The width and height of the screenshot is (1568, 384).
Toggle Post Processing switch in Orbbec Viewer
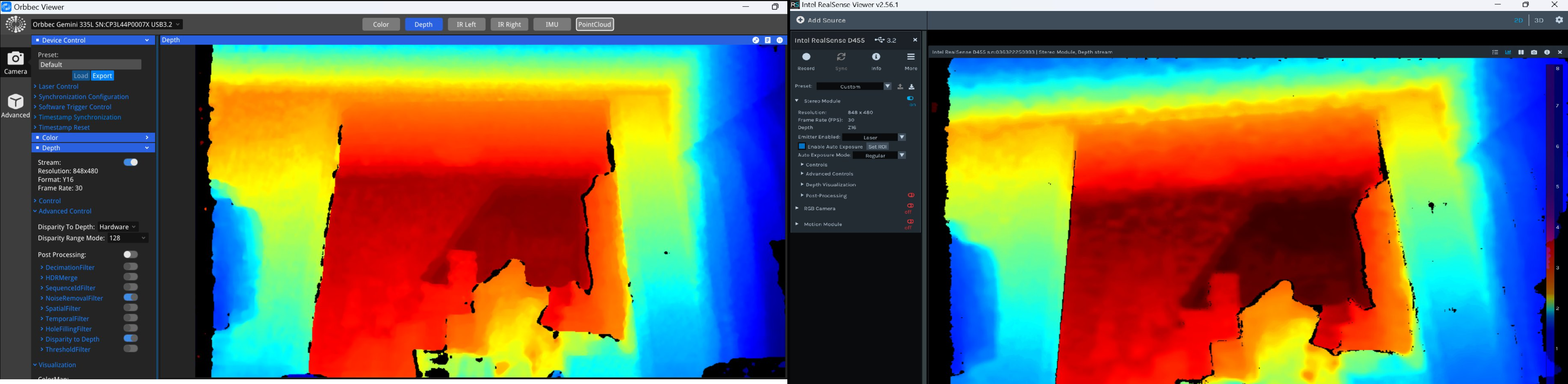pyautogui.click(x=131, y=254)
